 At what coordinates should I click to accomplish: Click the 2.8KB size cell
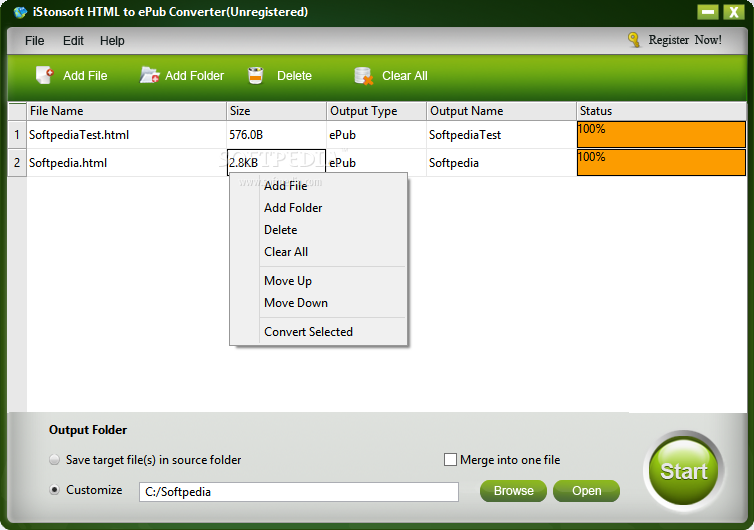click(x=276, y=163)
